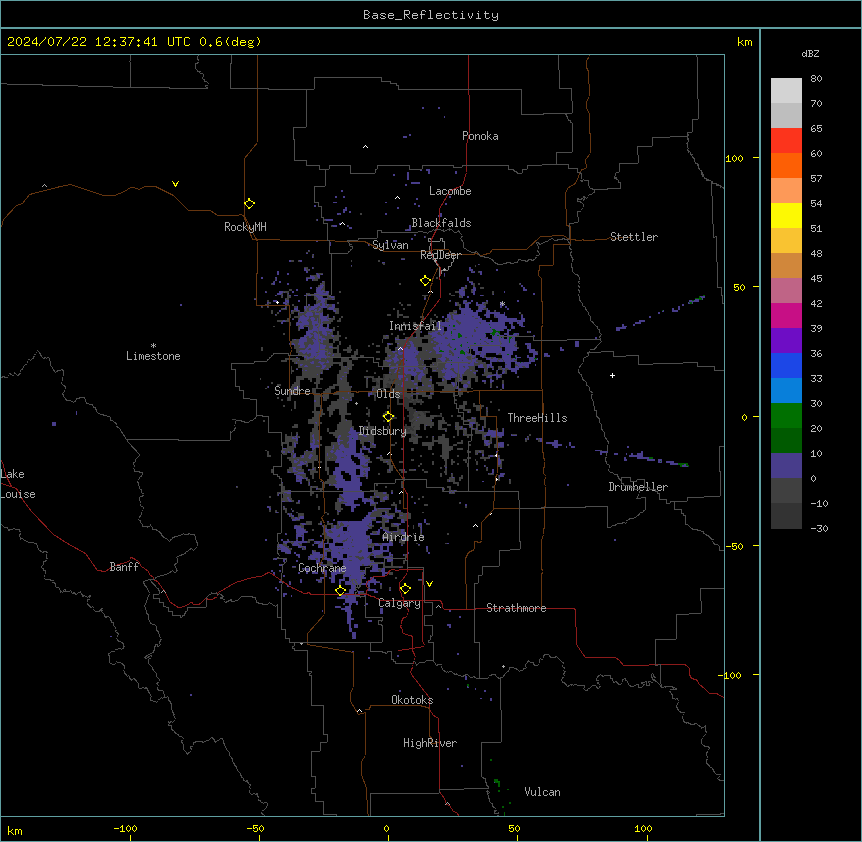Select the Okotoks label

[412, 700]
